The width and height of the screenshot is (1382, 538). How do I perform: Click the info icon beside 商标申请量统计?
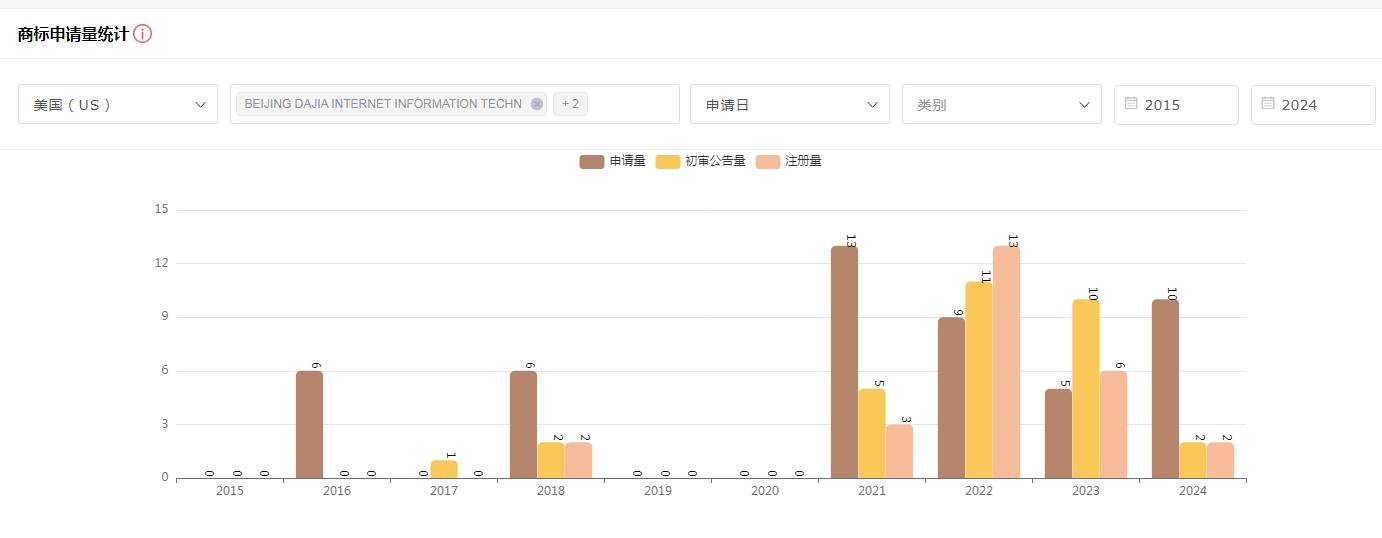pos(142,34)
